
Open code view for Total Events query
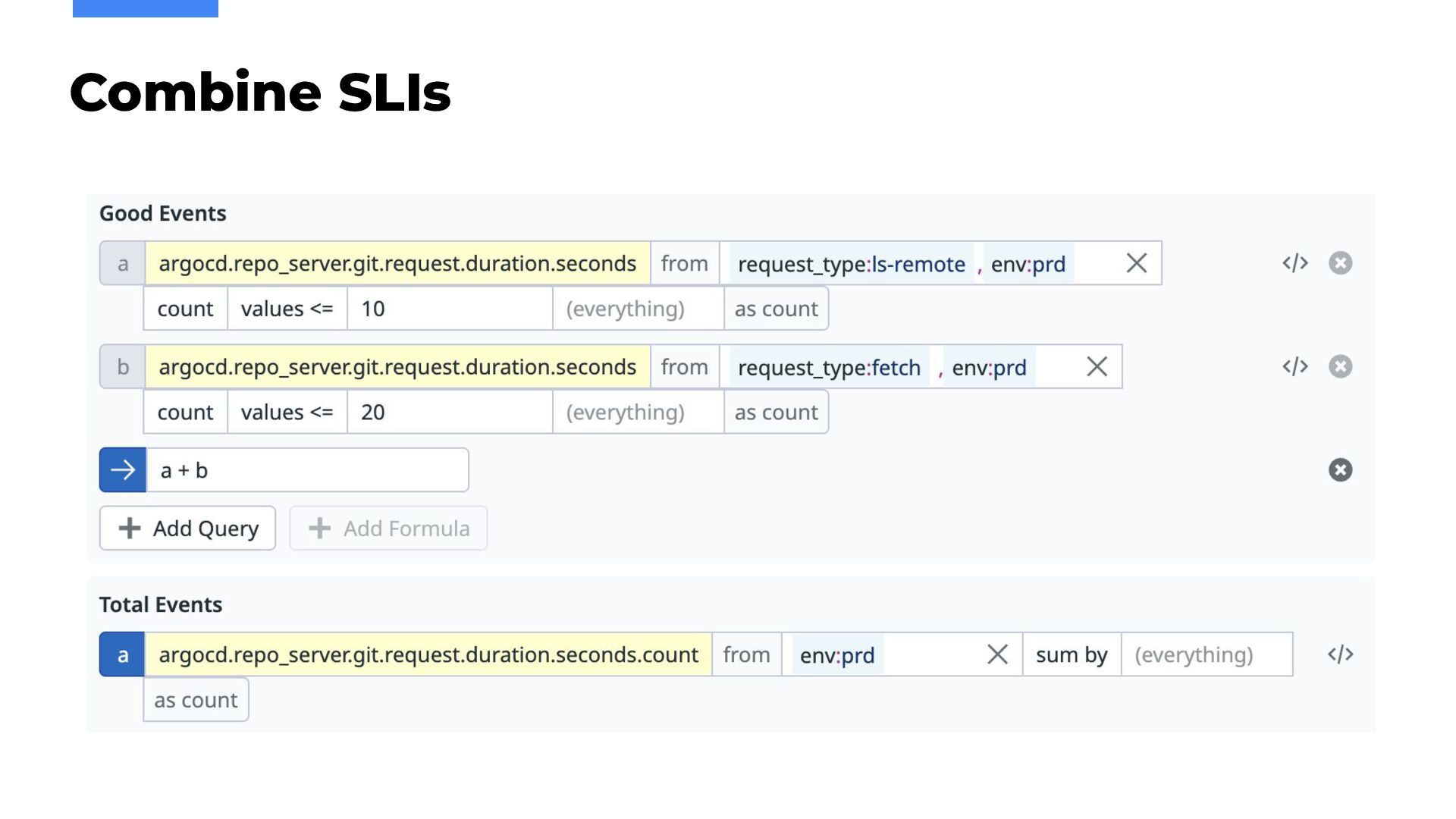coord(1340,654)
